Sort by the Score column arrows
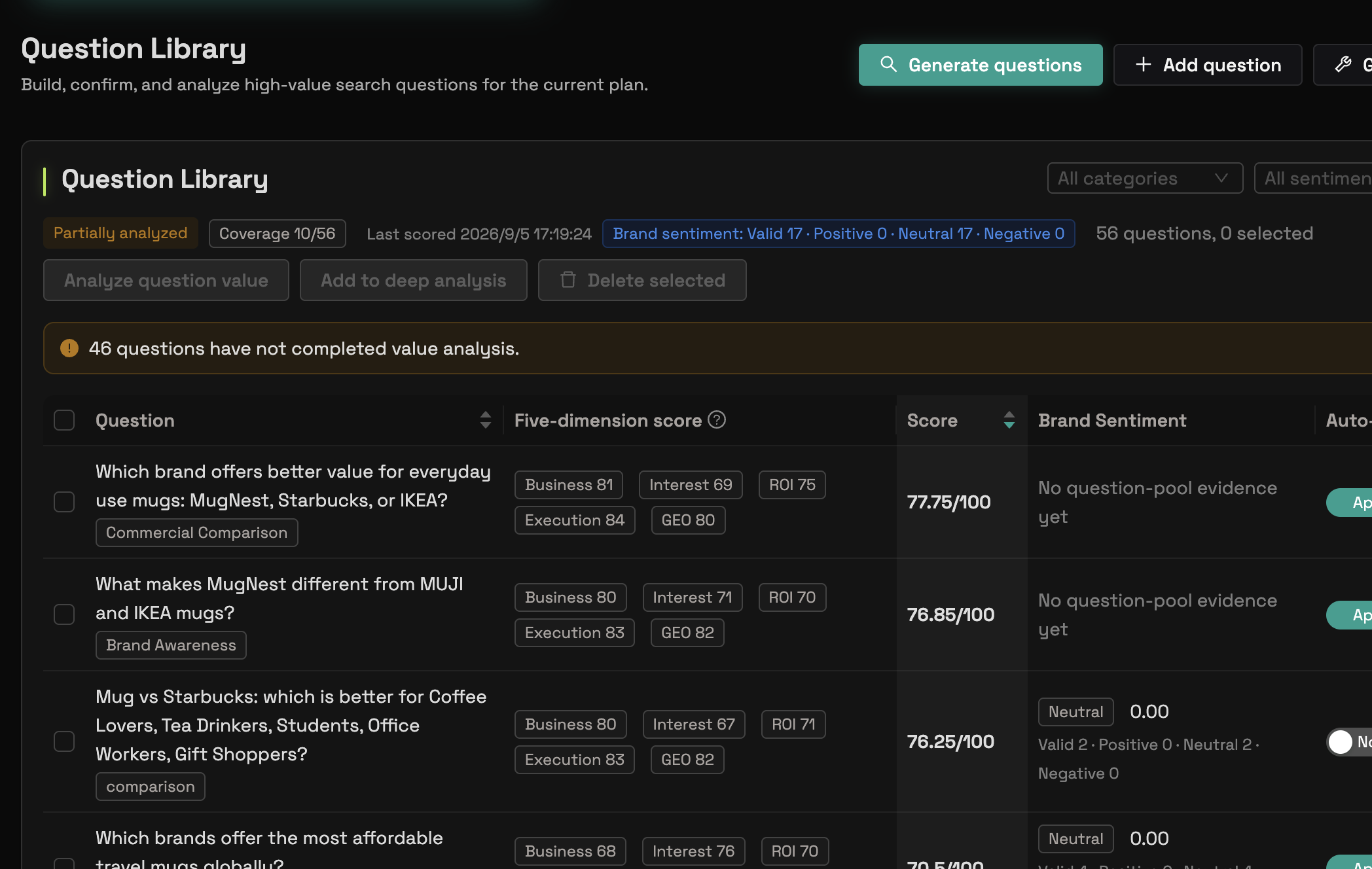The width and height of the screenshot is (1372, 869). tap(1009, 420)
